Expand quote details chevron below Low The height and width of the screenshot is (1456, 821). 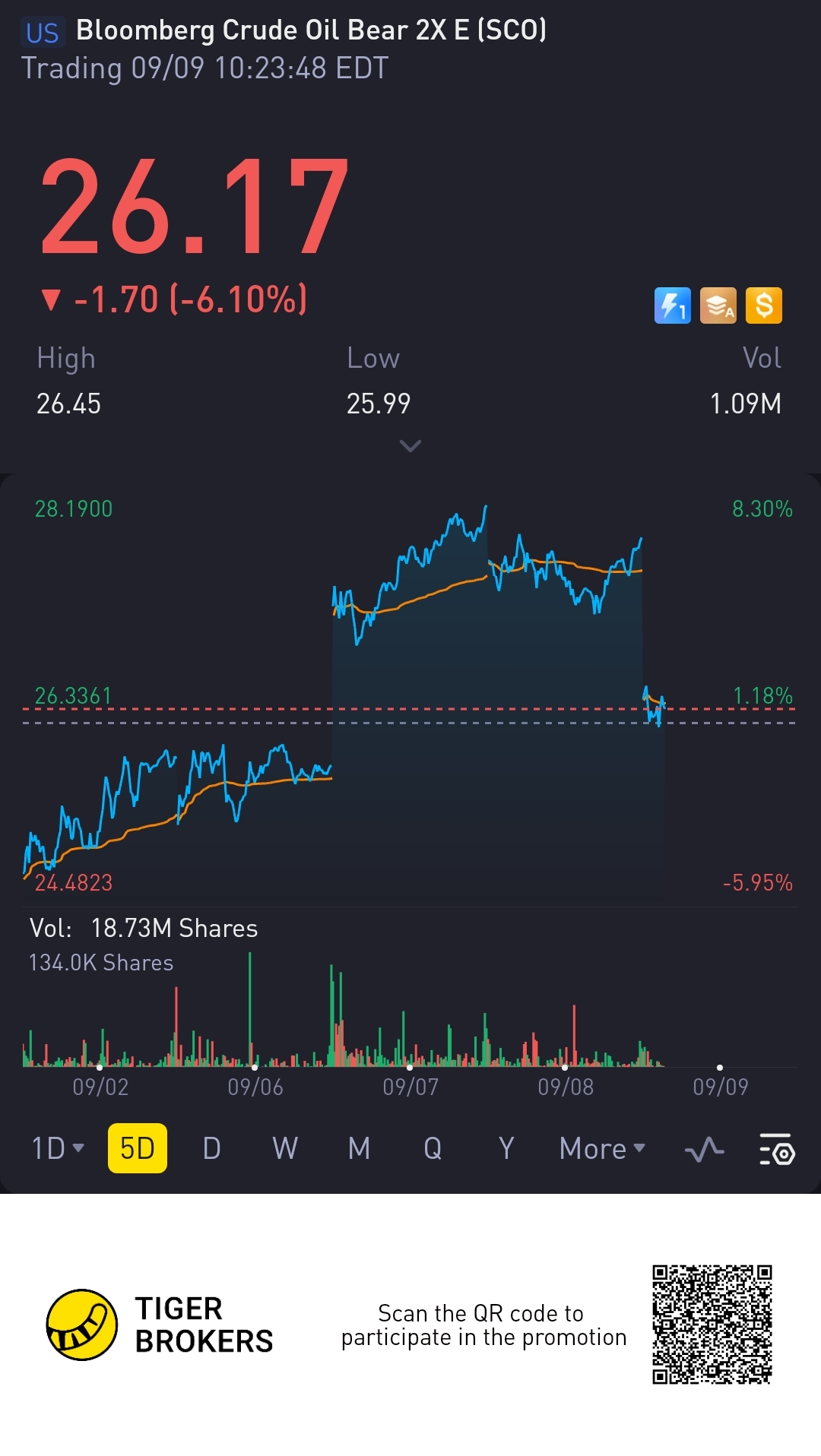pyautogui.click(x=410, y=445)
